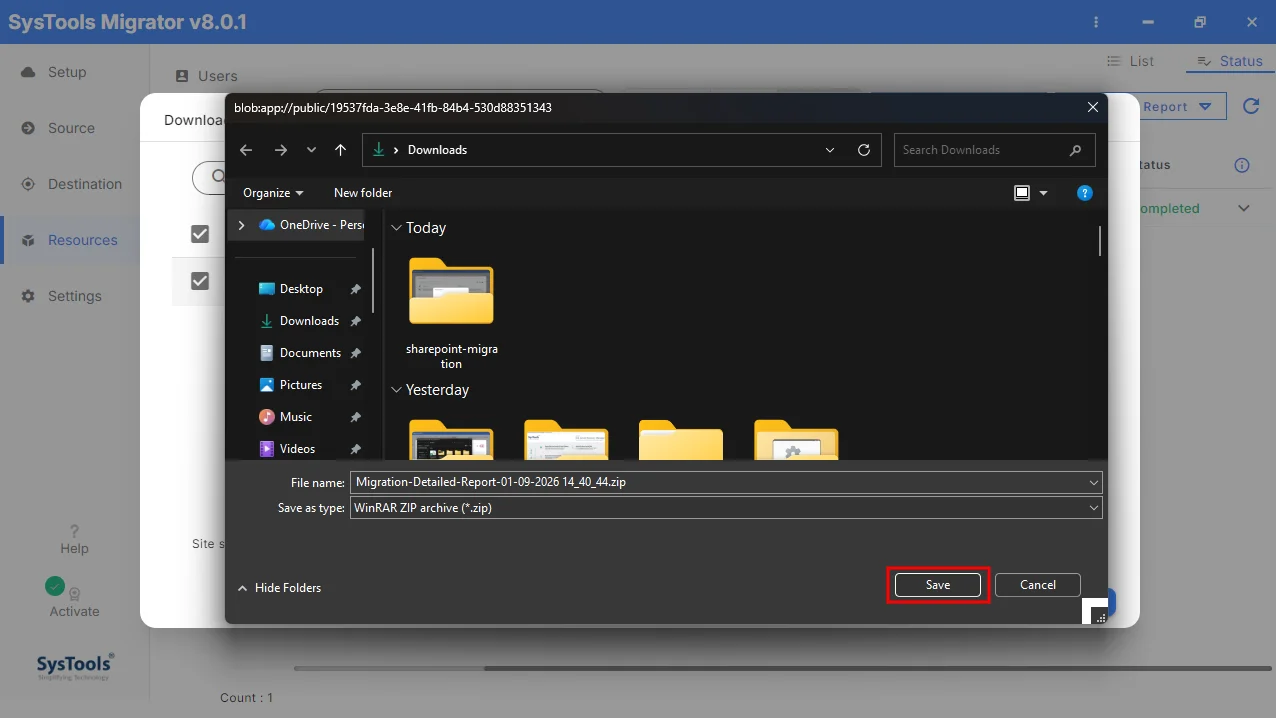
Task: Collapse the Yesterday file group
Action: tap(396, 390)
